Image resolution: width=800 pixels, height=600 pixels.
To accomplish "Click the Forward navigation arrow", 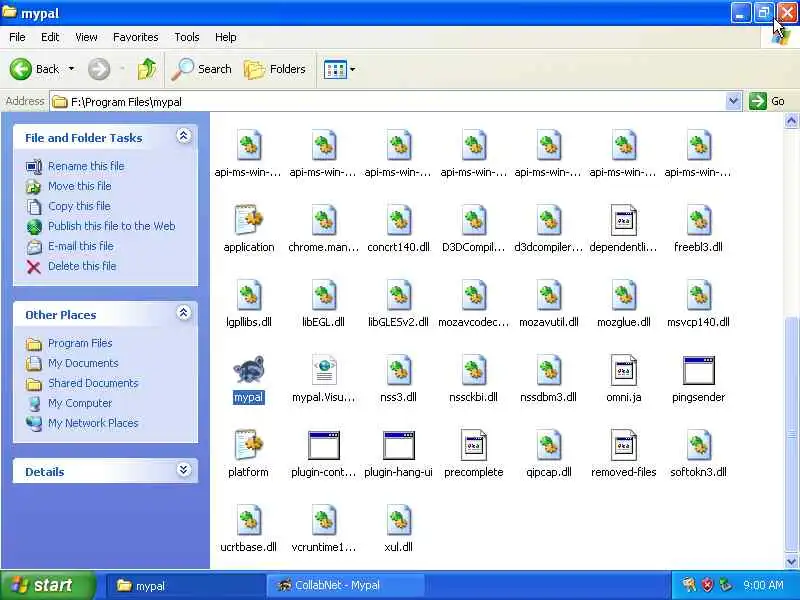I will click(x=99, y=69).
